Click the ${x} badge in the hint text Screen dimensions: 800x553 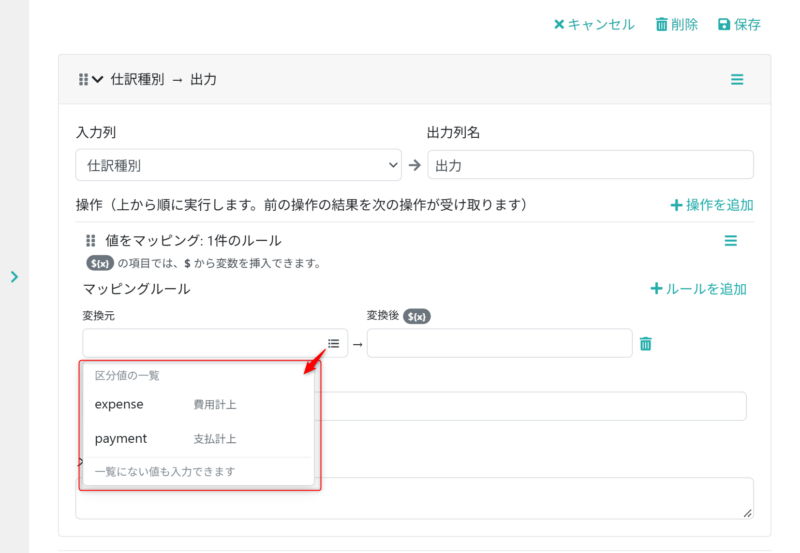[x=99, y=263]
